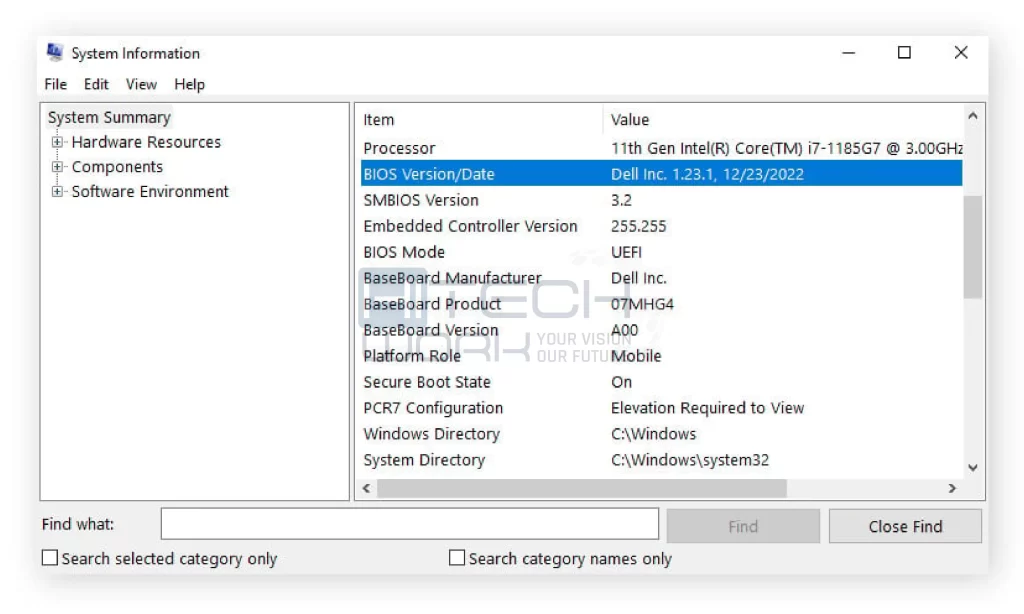This screenshot has height=614, width=1024.
Task: Click the 'C:\Windows\system32' value
Action: [690, 460]
